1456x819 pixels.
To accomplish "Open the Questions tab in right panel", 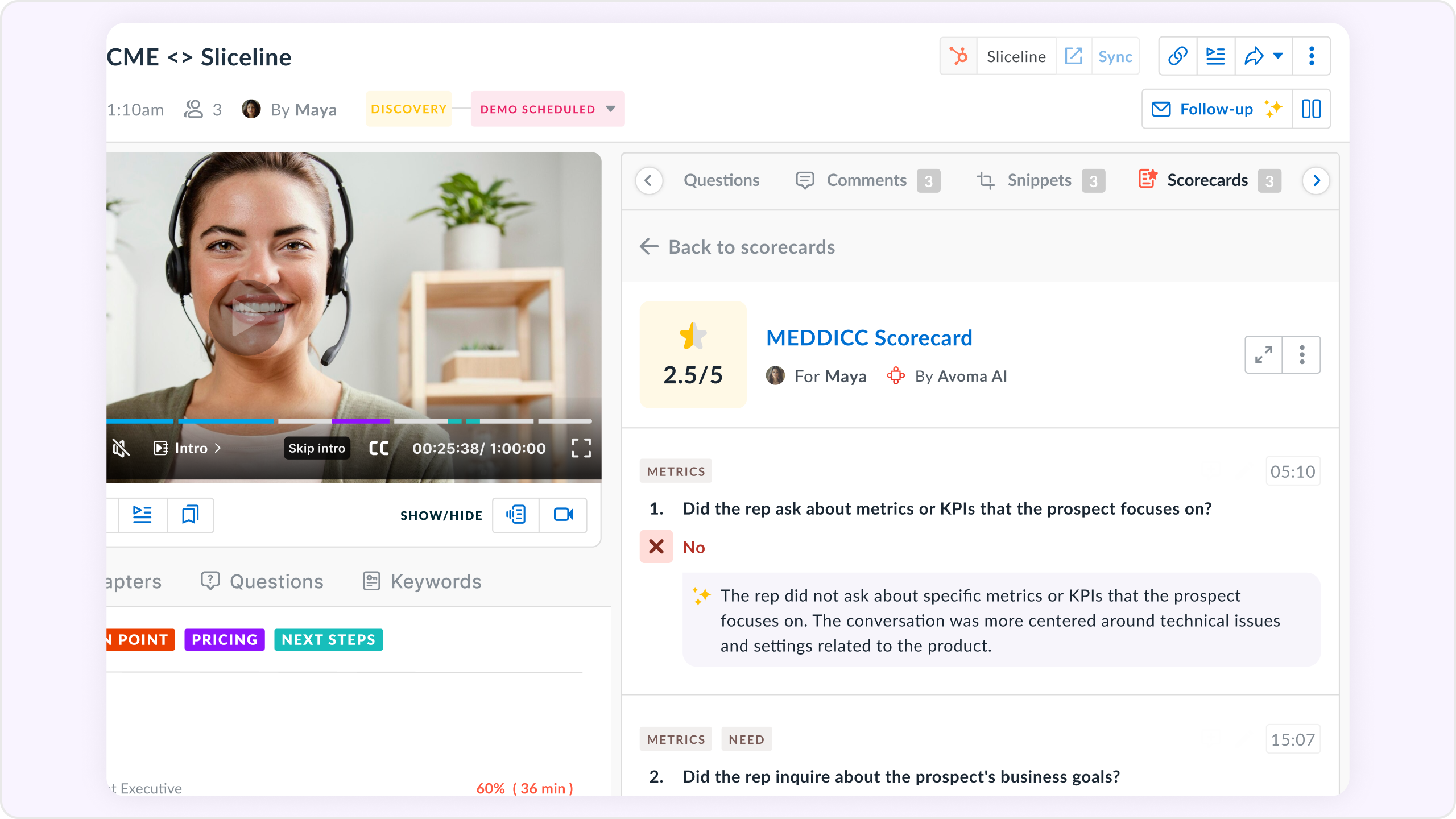I will (x=721, y=180).
